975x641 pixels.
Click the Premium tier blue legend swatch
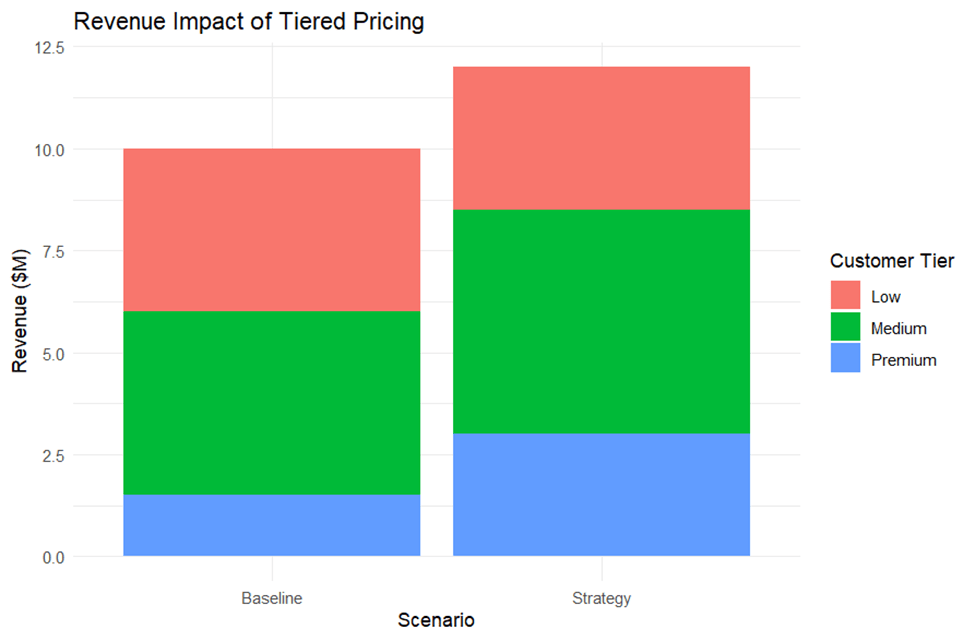point(845,359)
